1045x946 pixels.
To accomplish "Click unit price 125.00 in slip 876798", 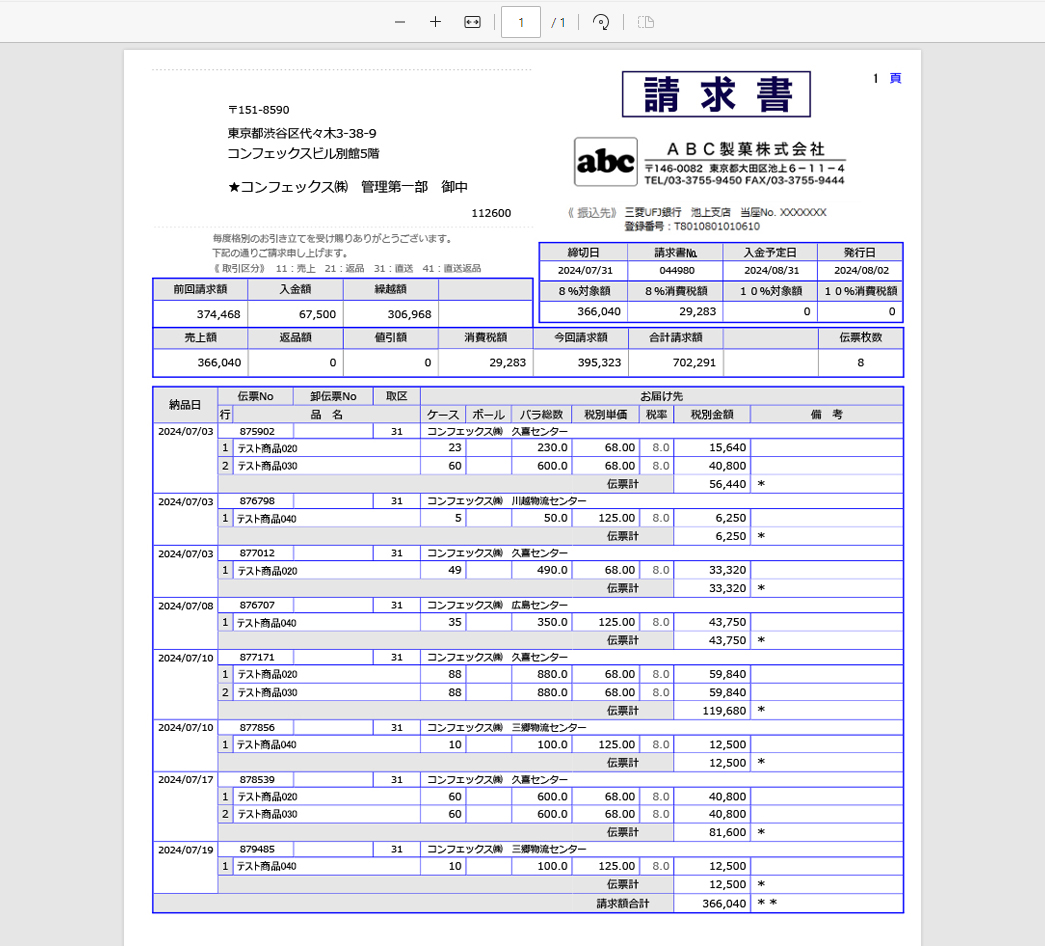I will click(x=616, y=518).
